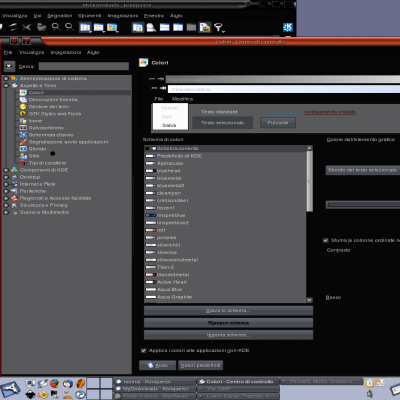Click Rimuovi schema button

click(x=228, y=323)
